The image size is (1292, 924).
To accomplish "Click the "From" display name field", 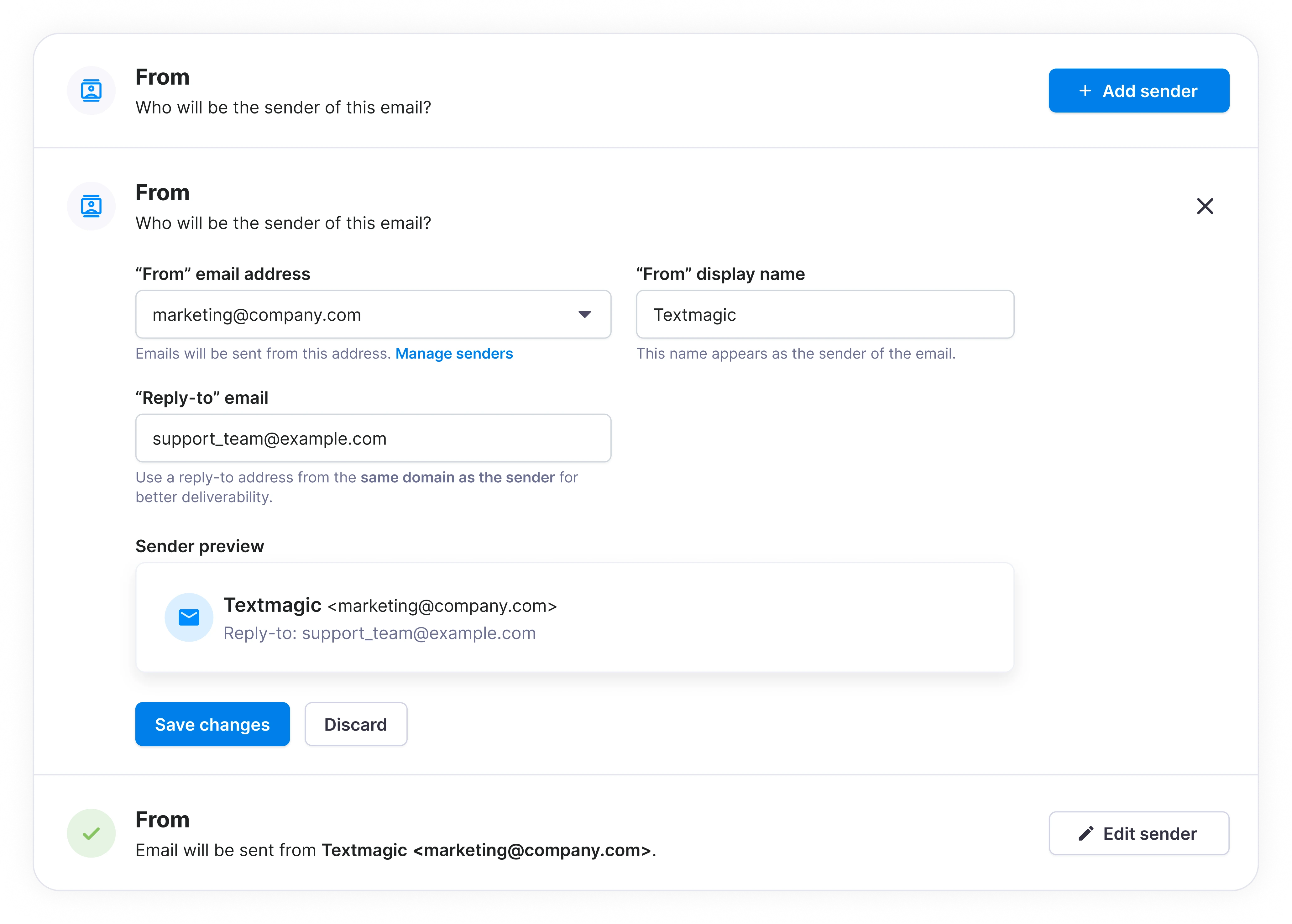I will (825, 315).
